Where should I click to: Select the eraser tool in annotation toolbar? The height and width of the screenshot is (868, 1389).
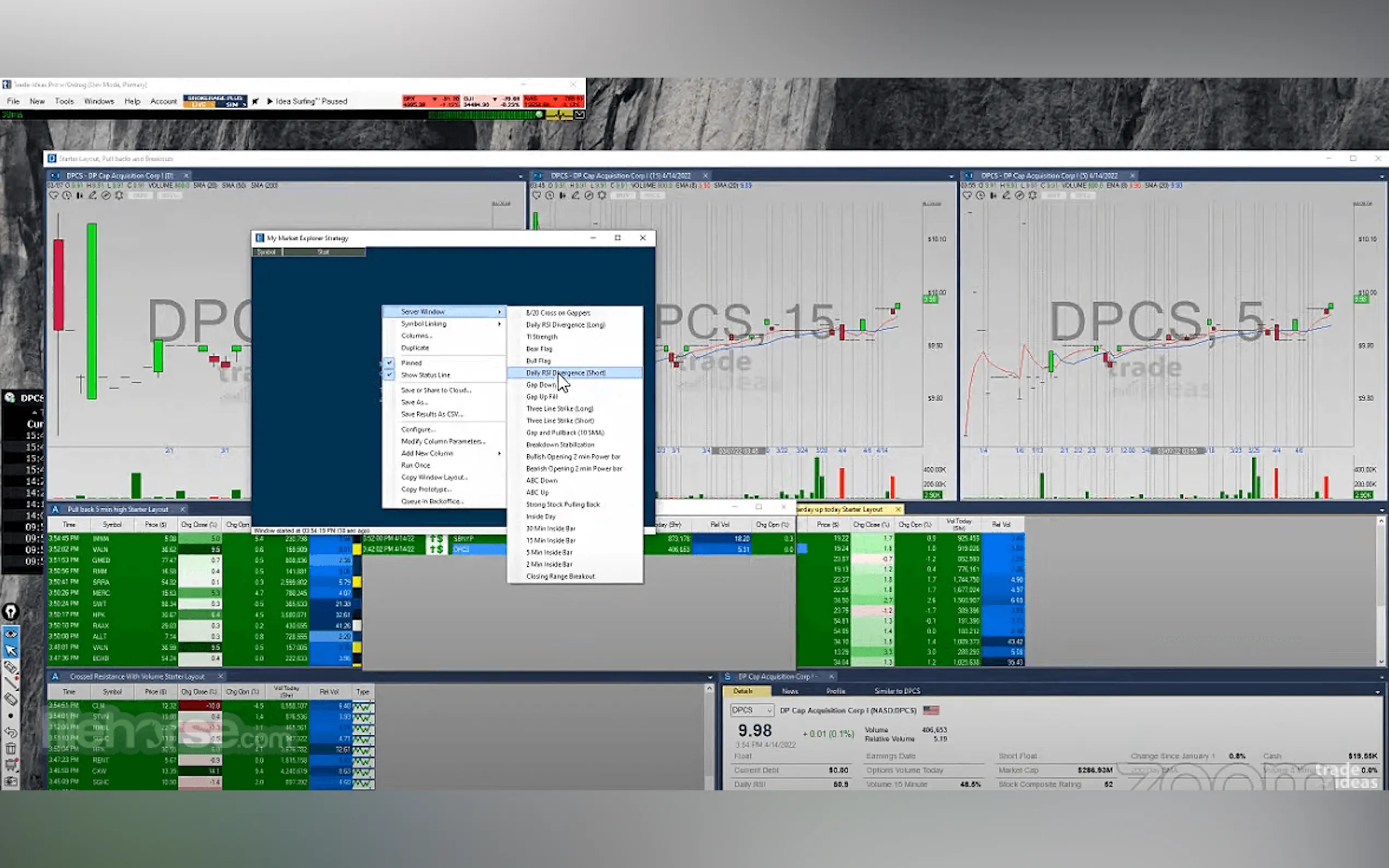click(x=10, y=699)
